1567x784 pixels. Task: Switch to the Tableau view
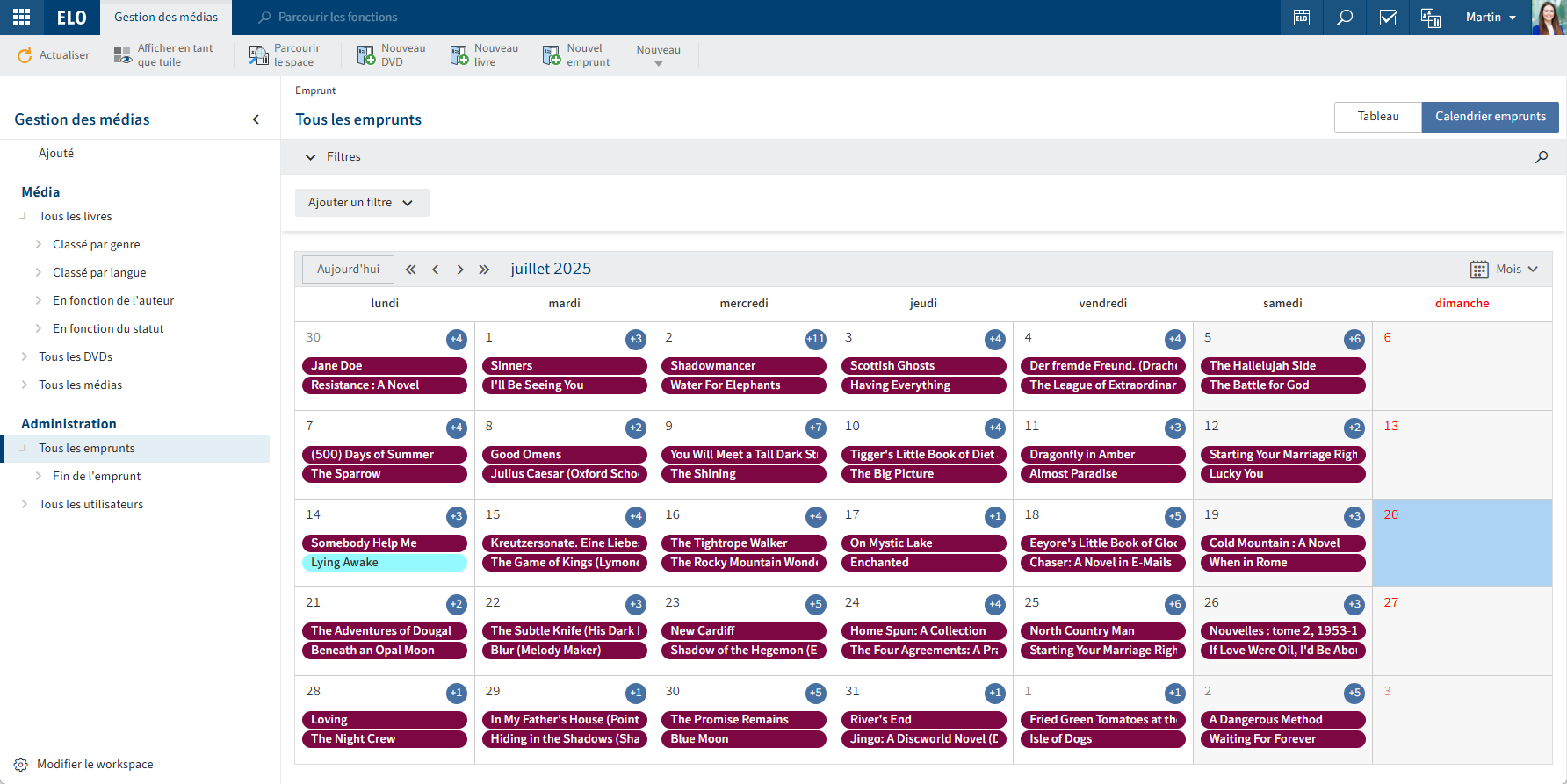point(1378,117)
